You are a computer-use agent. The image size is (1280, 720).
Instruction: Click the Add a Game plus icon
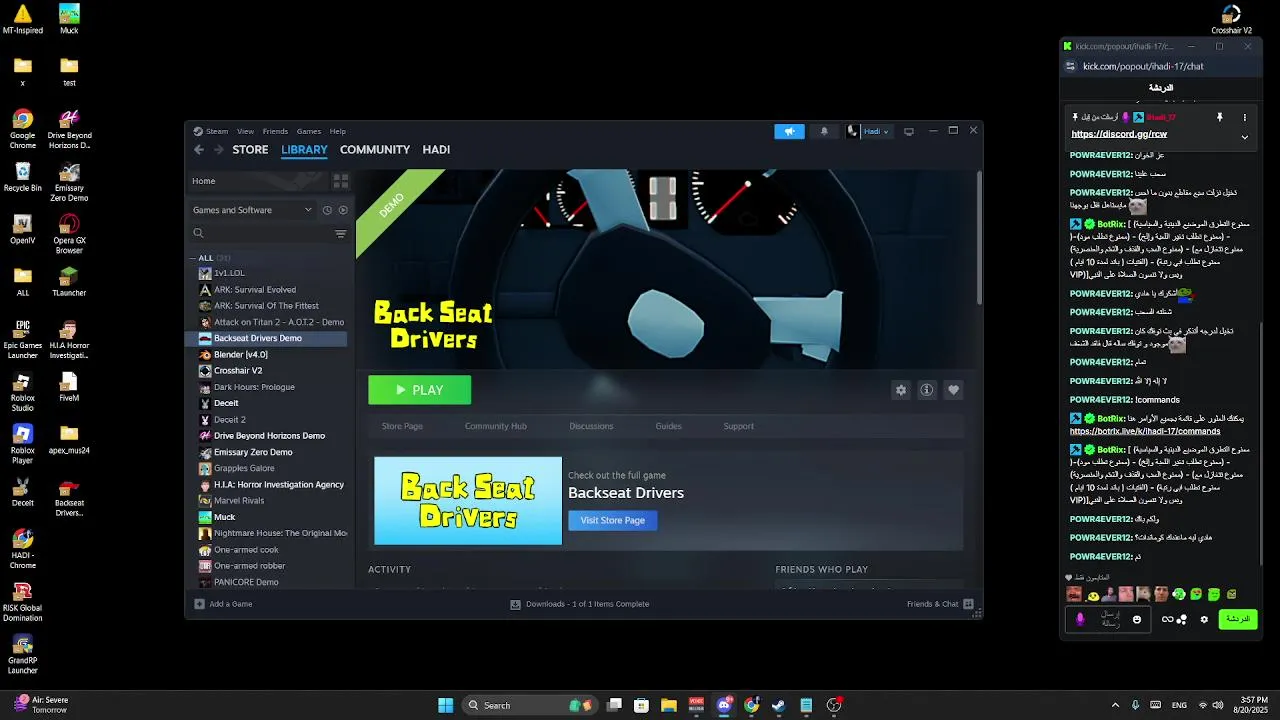[199, 604]
